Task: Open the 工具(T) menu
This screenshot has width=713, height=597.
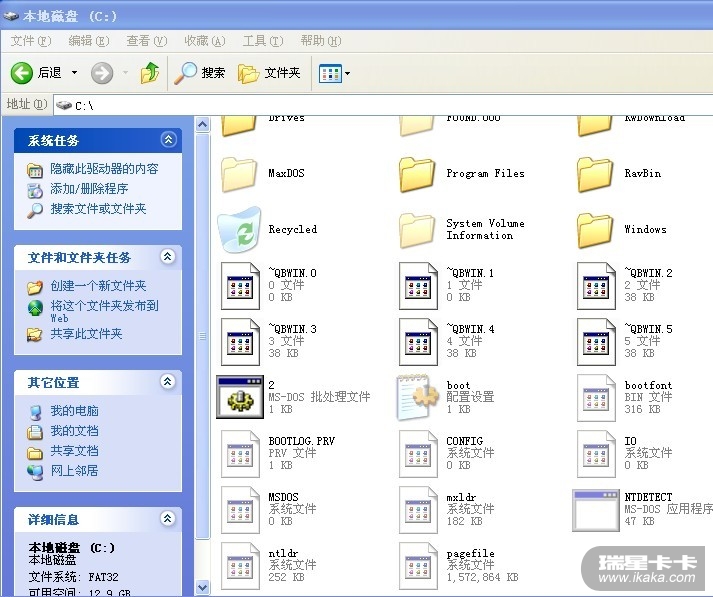Action: (x=263, y=41)
